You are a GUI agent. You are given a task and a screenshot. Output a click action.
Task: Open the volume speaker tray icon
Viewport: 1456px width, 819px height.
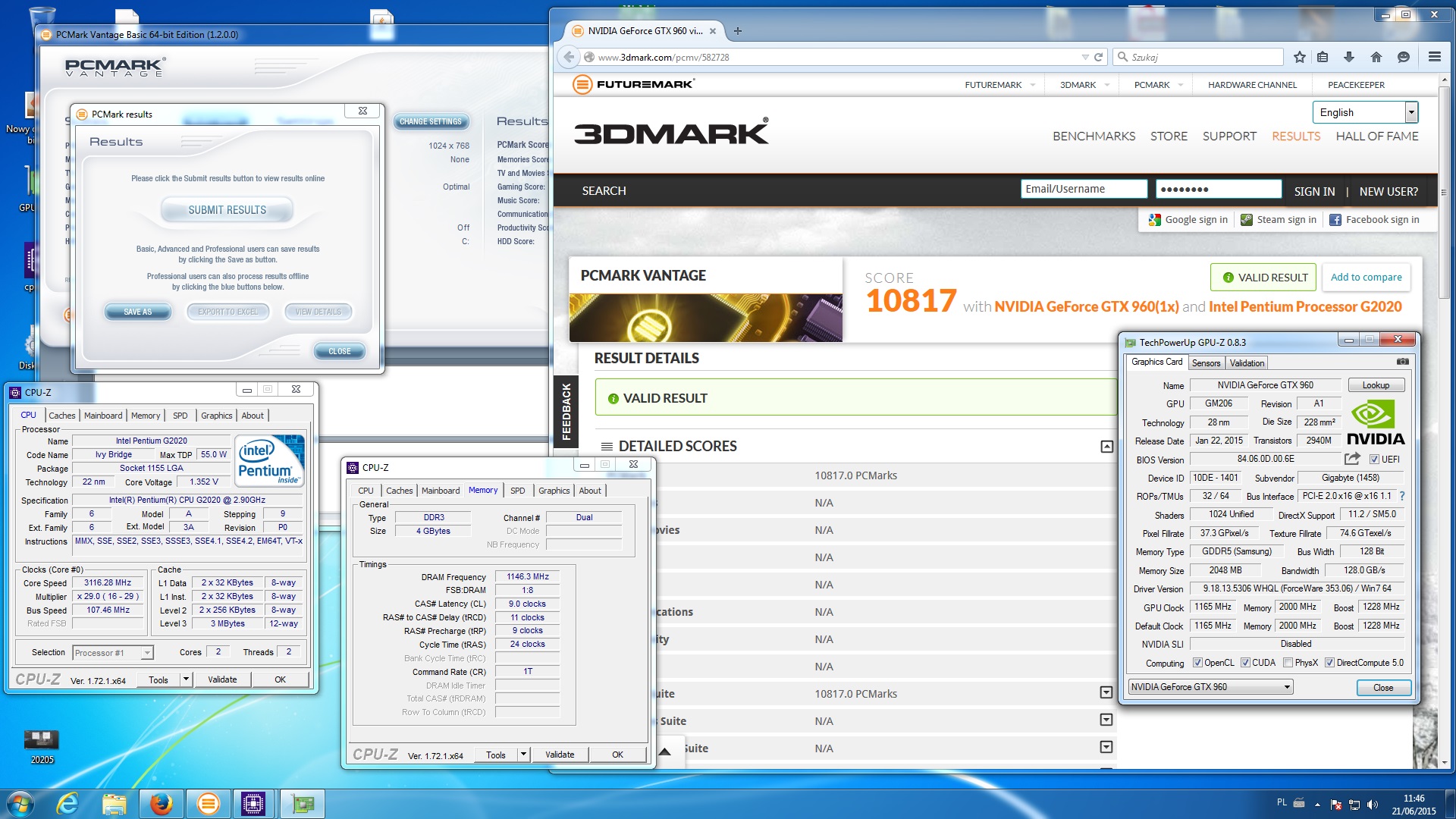pos(1373,805)
